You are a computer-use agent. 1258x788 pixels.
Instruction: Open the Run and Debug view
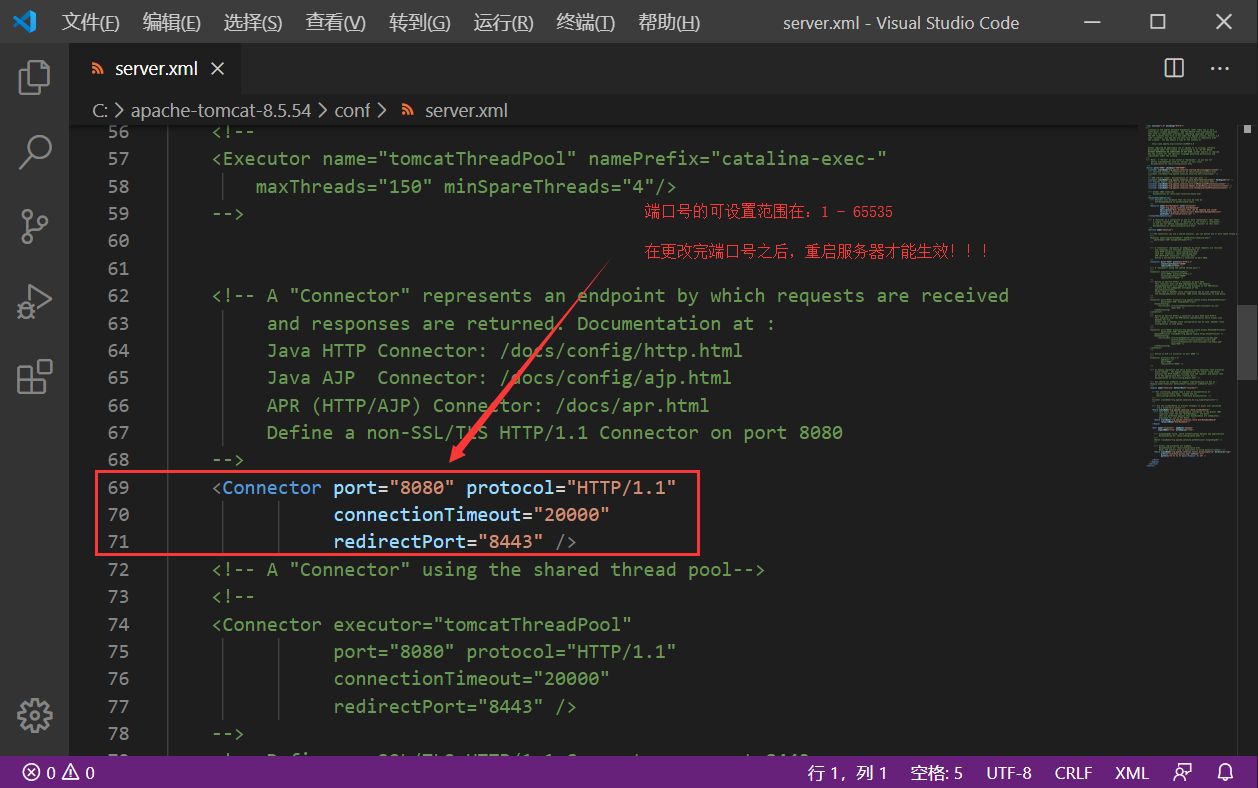(x=34, y=302)
